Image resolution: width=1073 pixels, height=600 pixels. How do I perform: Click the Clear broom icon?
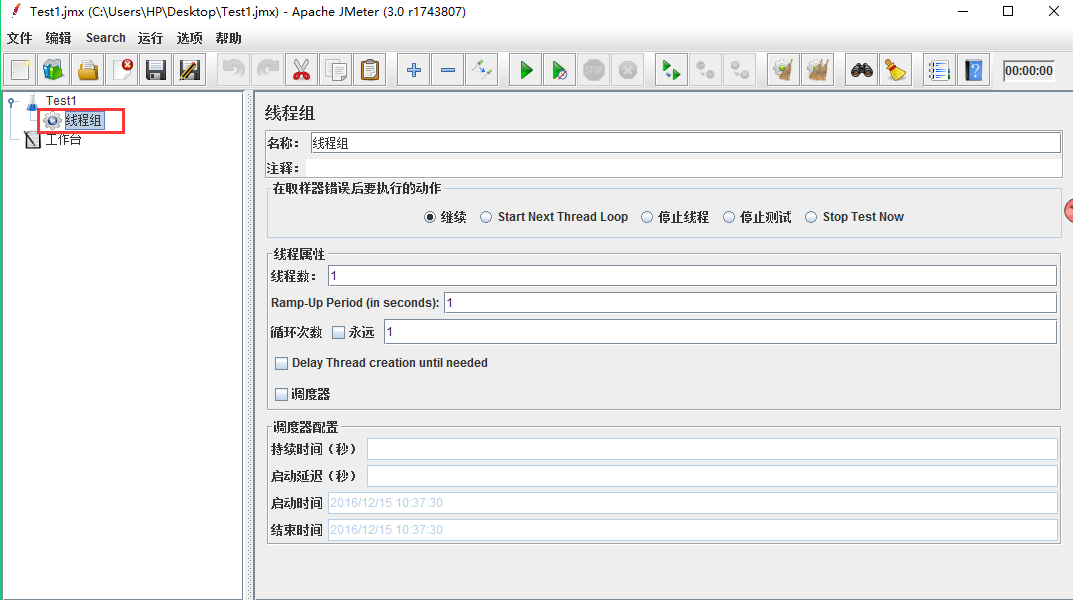pyautogui.click(x=784, y=70)
